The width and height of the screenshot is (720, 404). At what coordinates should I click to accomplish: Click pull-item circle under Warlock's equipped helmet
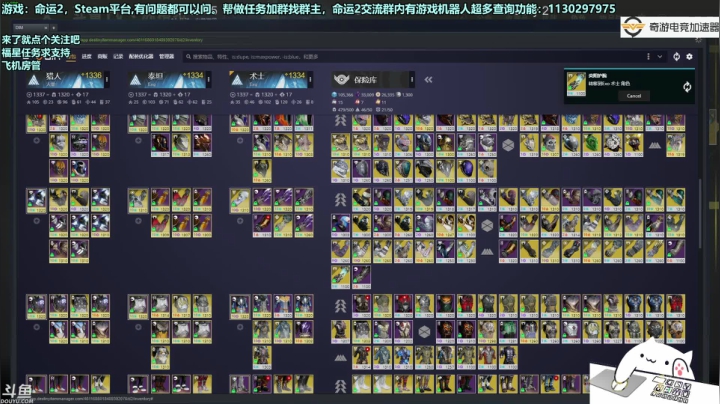(x=240, y=140)
